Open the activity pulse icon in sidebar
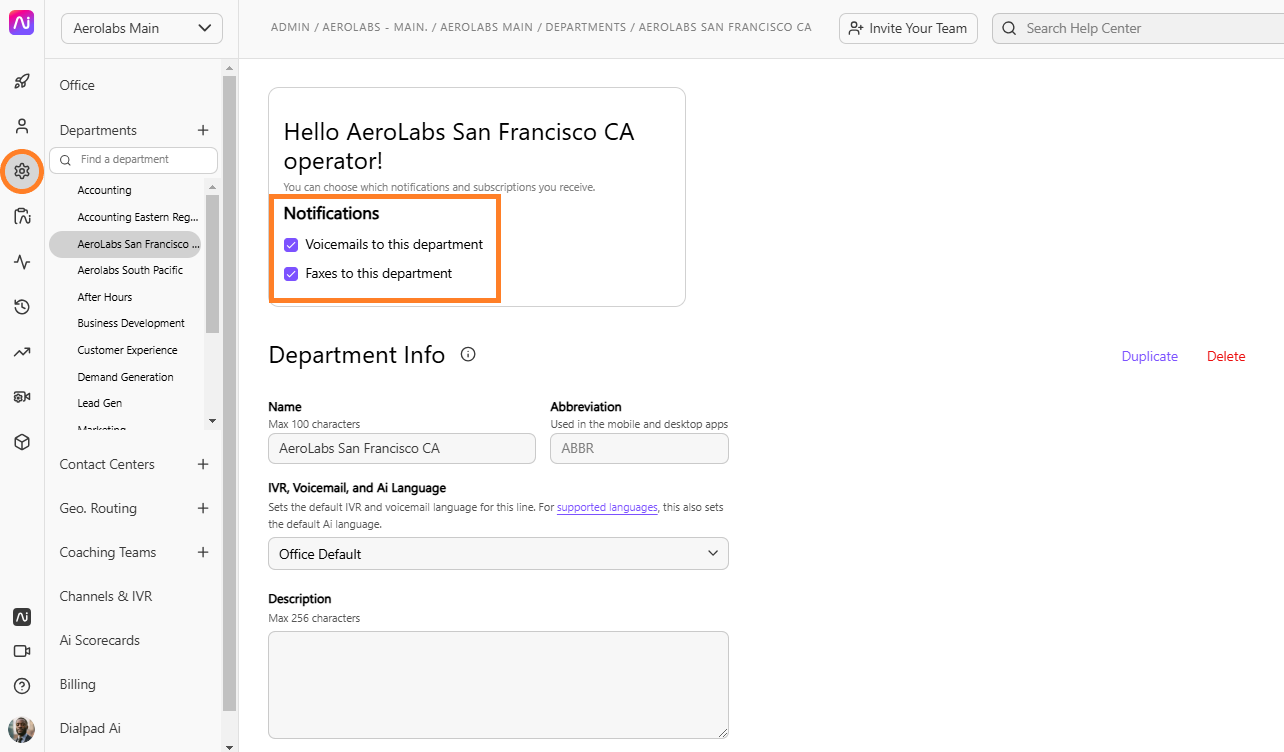This screenshot has height=752, width=1284. pyautogui.click(x=22, y=262)
